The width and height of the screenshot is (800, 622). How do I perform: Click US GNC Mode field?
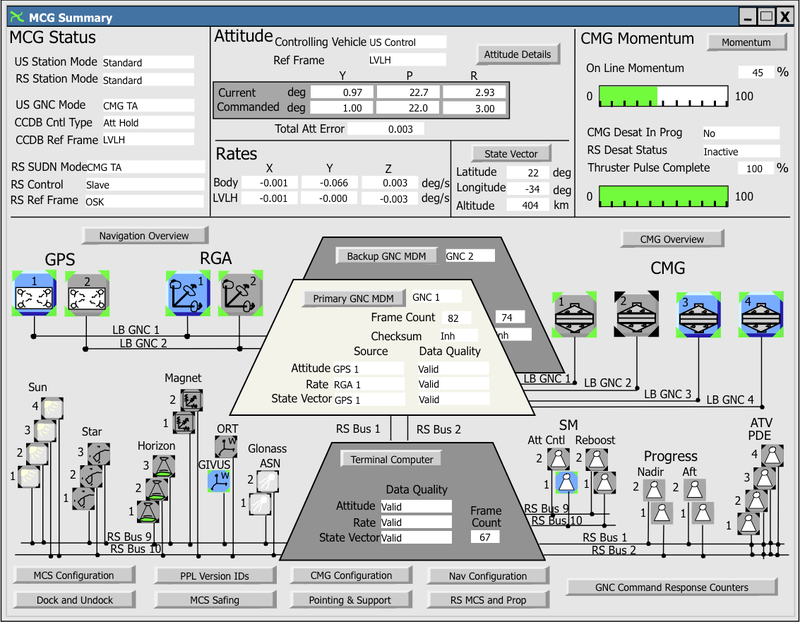coord(148,106)
